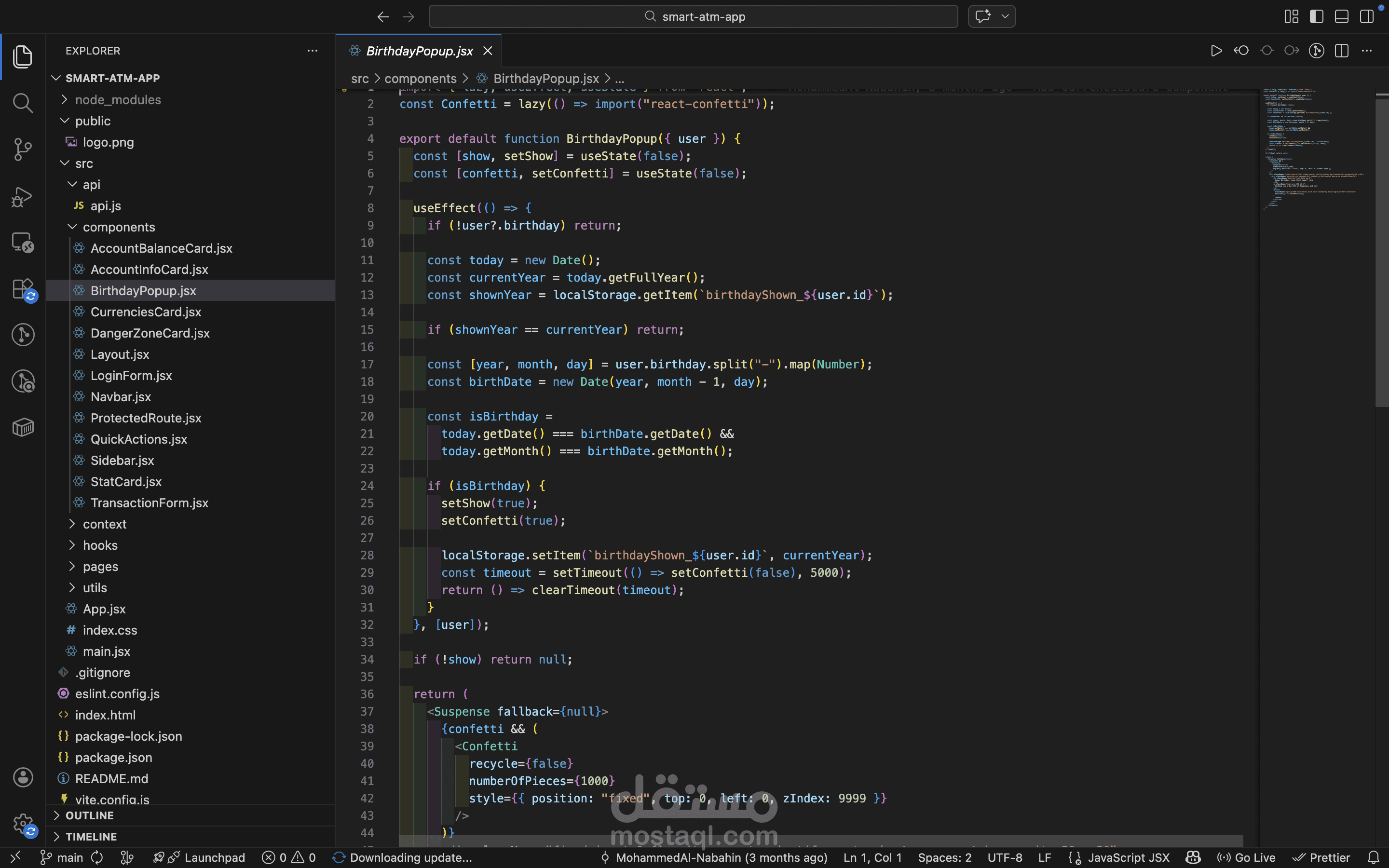Image resolution: width=1389 pixels, height=868 pixels.
Task: Expand the node_modules folder
Action: (x=118, y=100)
